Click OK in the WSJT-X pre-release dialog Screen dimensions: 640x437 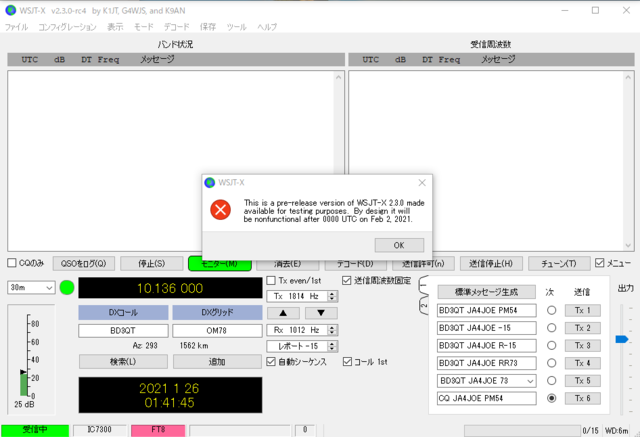click(x=399, y=245)
